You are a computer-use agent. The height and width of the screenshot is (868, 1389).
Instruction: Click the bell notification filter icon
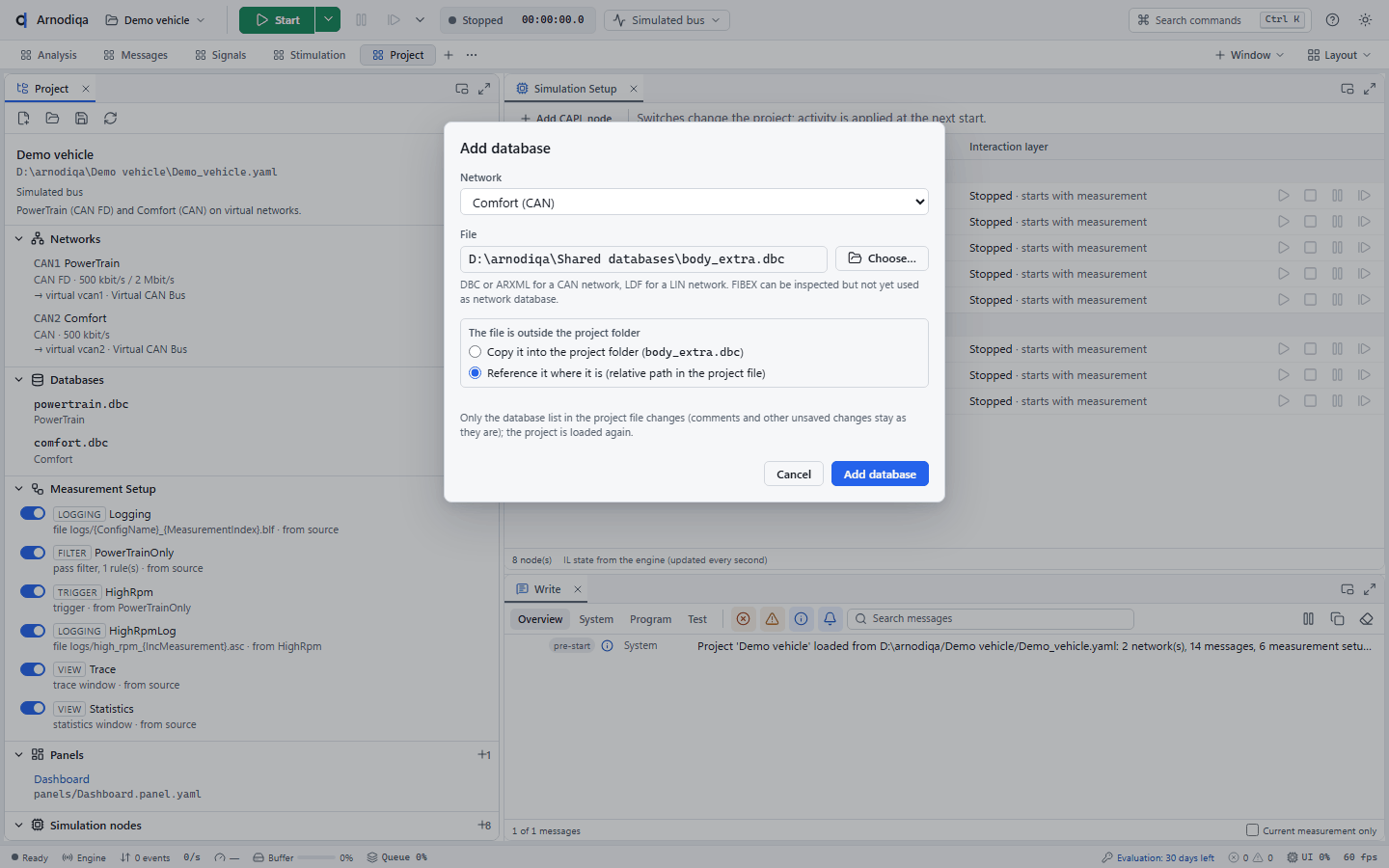tap(830, 619)
